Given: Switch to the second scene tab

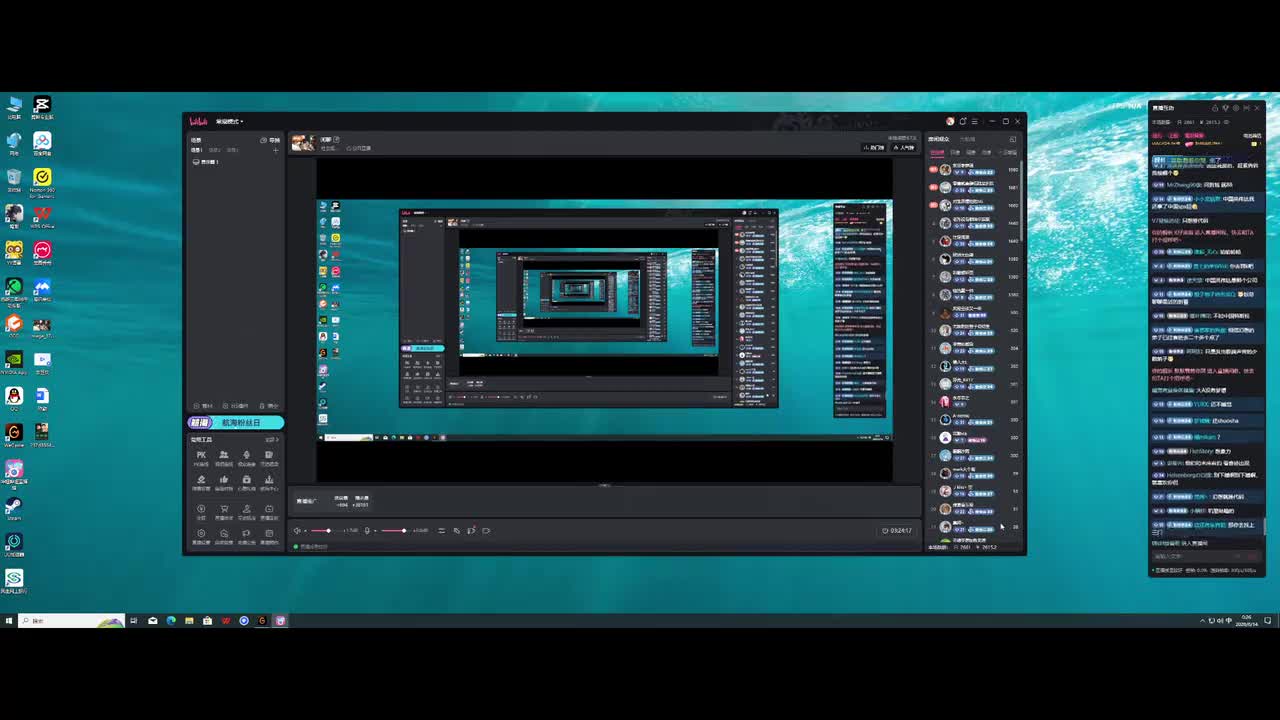Looking at the screenshot, I should tap(214, 150).
